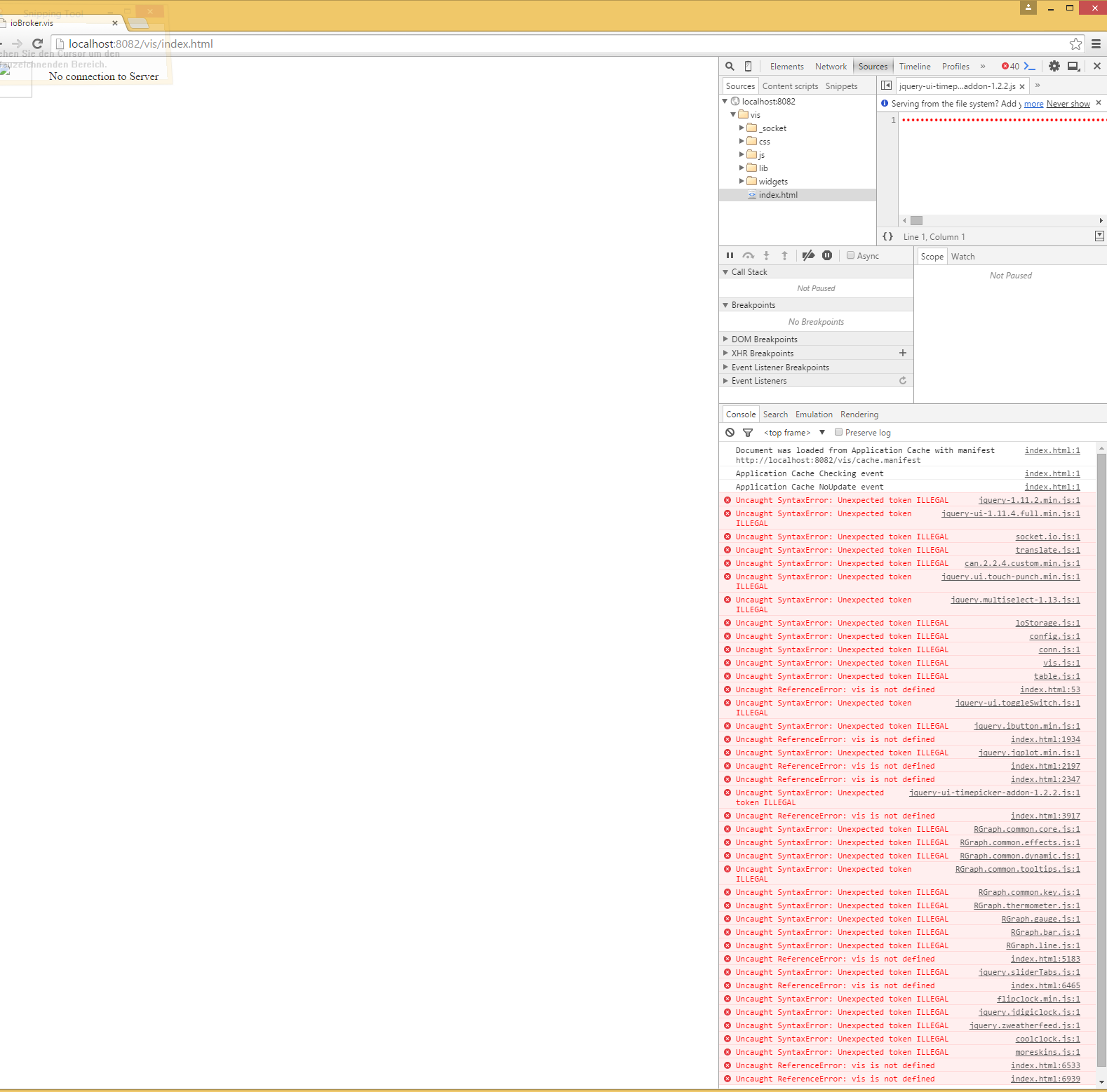1107x1092 pixels.
Task: Click the 'Never show' link
Action: pos(1068,104)
